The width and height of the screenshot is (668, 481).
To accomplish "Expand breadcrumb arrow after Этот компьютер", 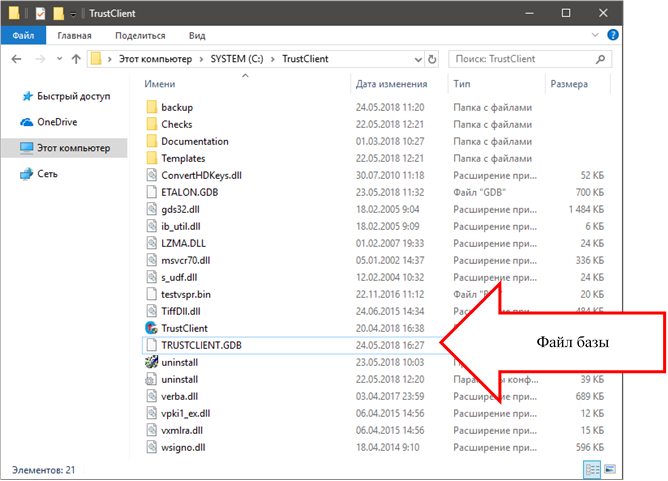I will tap(202, 59).
